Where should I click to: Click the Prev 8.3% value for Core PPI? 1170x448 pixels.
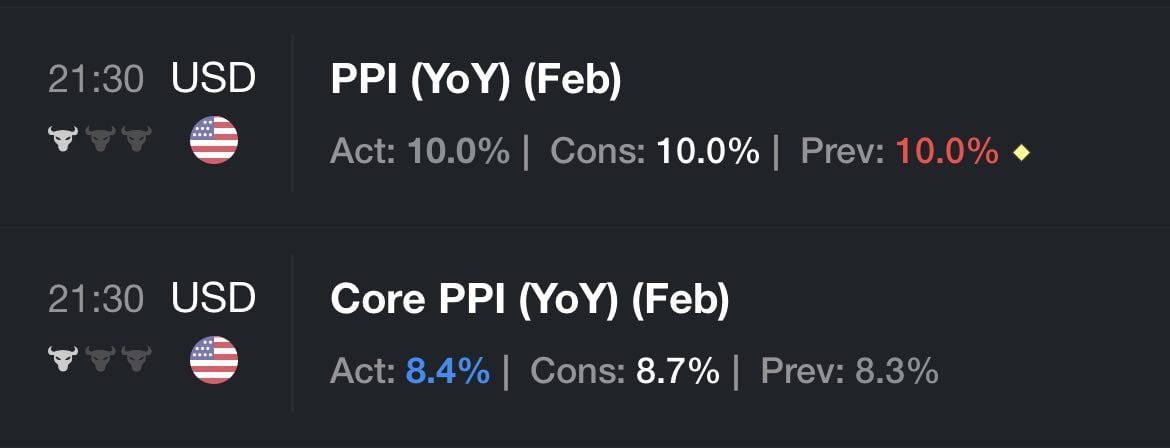[x=896, y=372]
